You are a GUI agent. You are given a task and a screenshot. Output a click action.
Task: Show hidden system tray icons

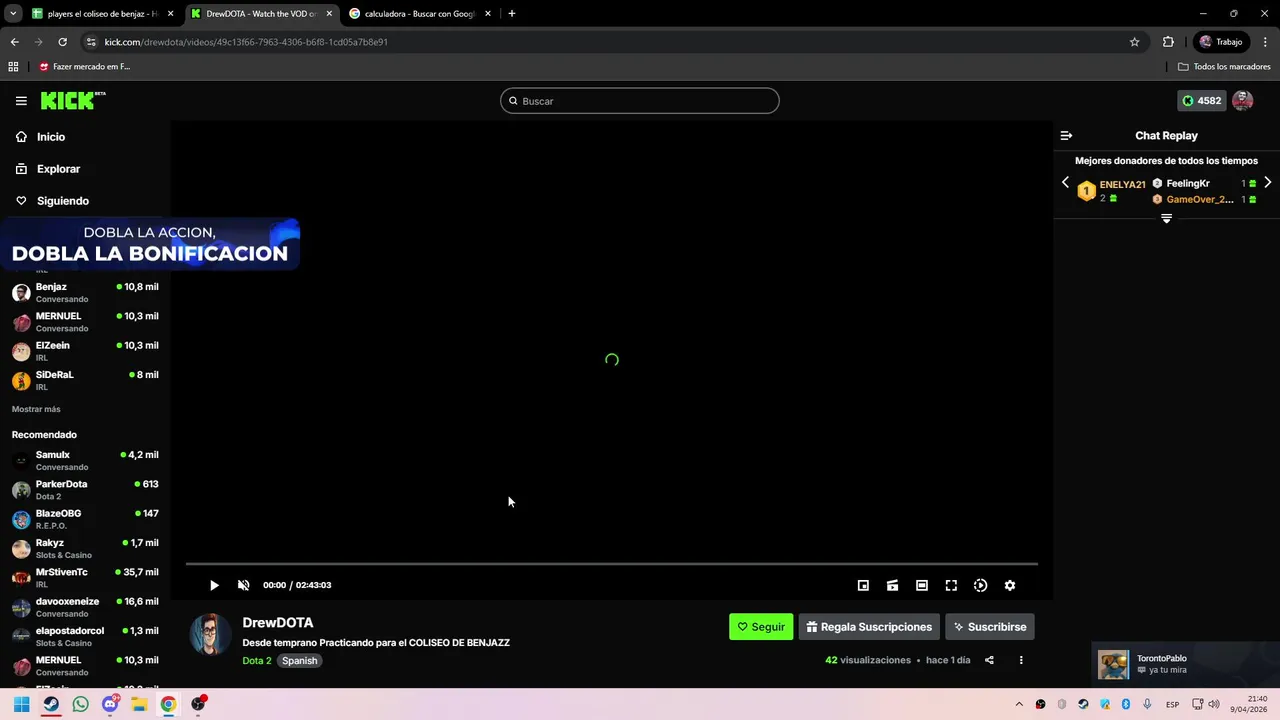(x=1019, y=704)
